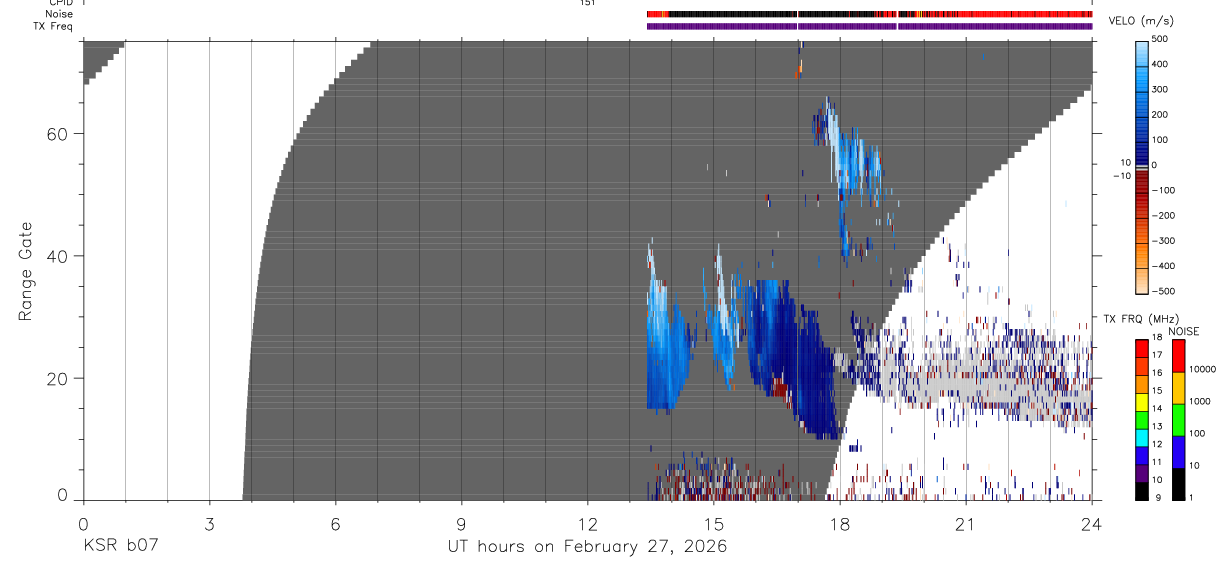Click the dark red scatter patch near gate 18
This screenshot has width=1228, height=567.
point(780,388)
